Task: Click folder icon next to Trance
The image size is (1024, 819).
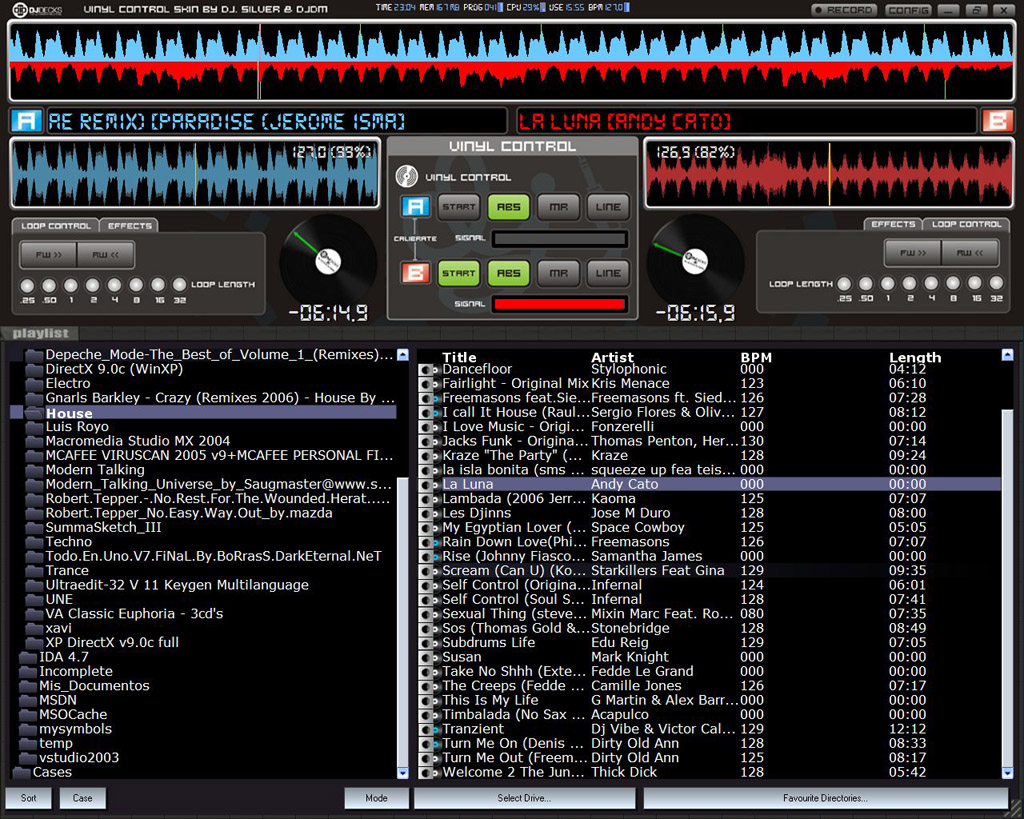Action: (34, 571)
